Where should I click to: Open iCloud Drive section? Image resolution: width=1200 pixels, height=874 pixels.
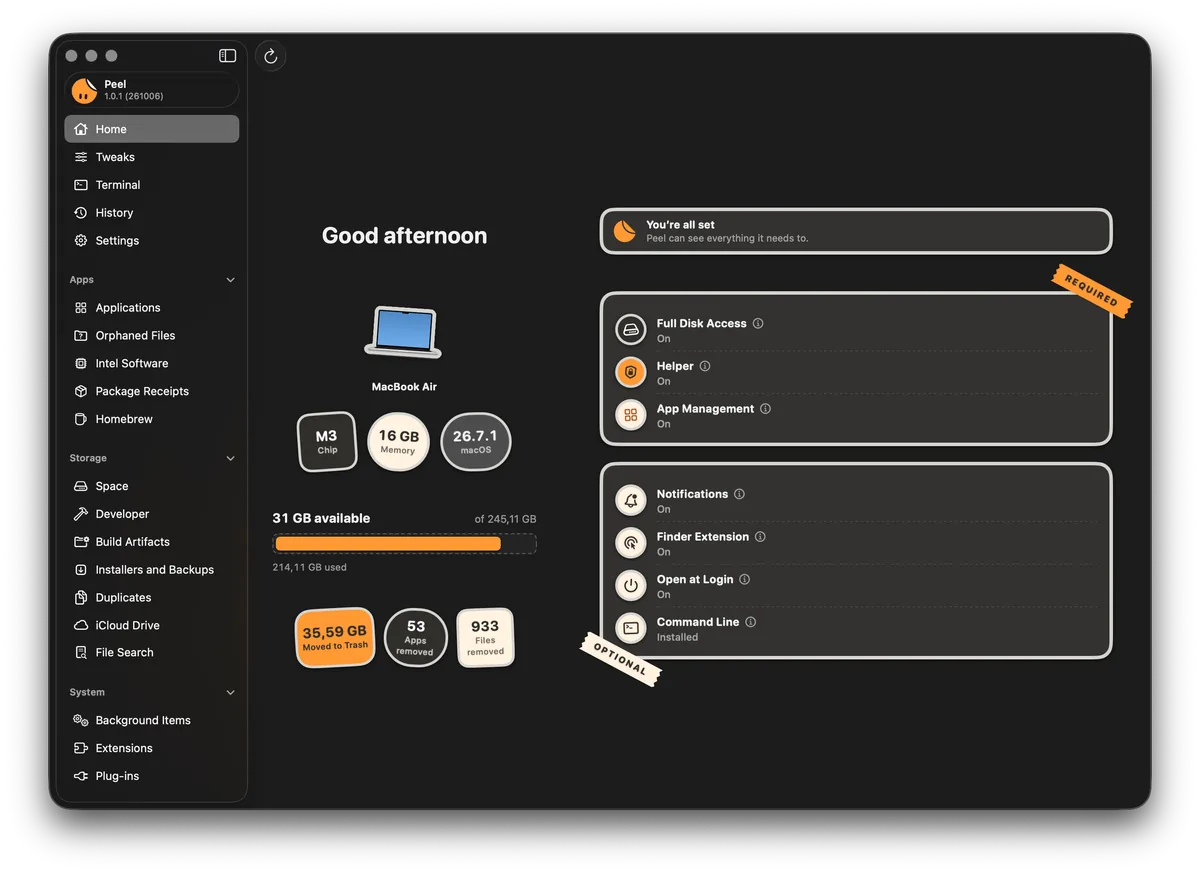(x=152, y=626)
